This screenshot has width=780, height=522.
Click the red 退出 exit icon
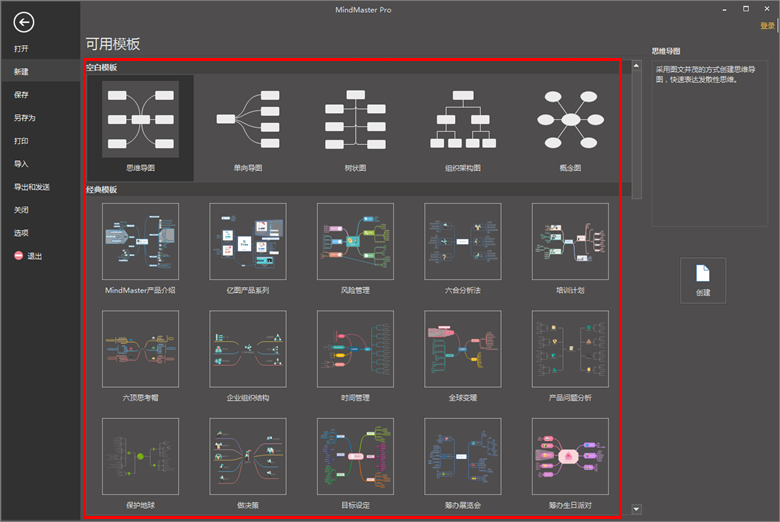(18, 256)
